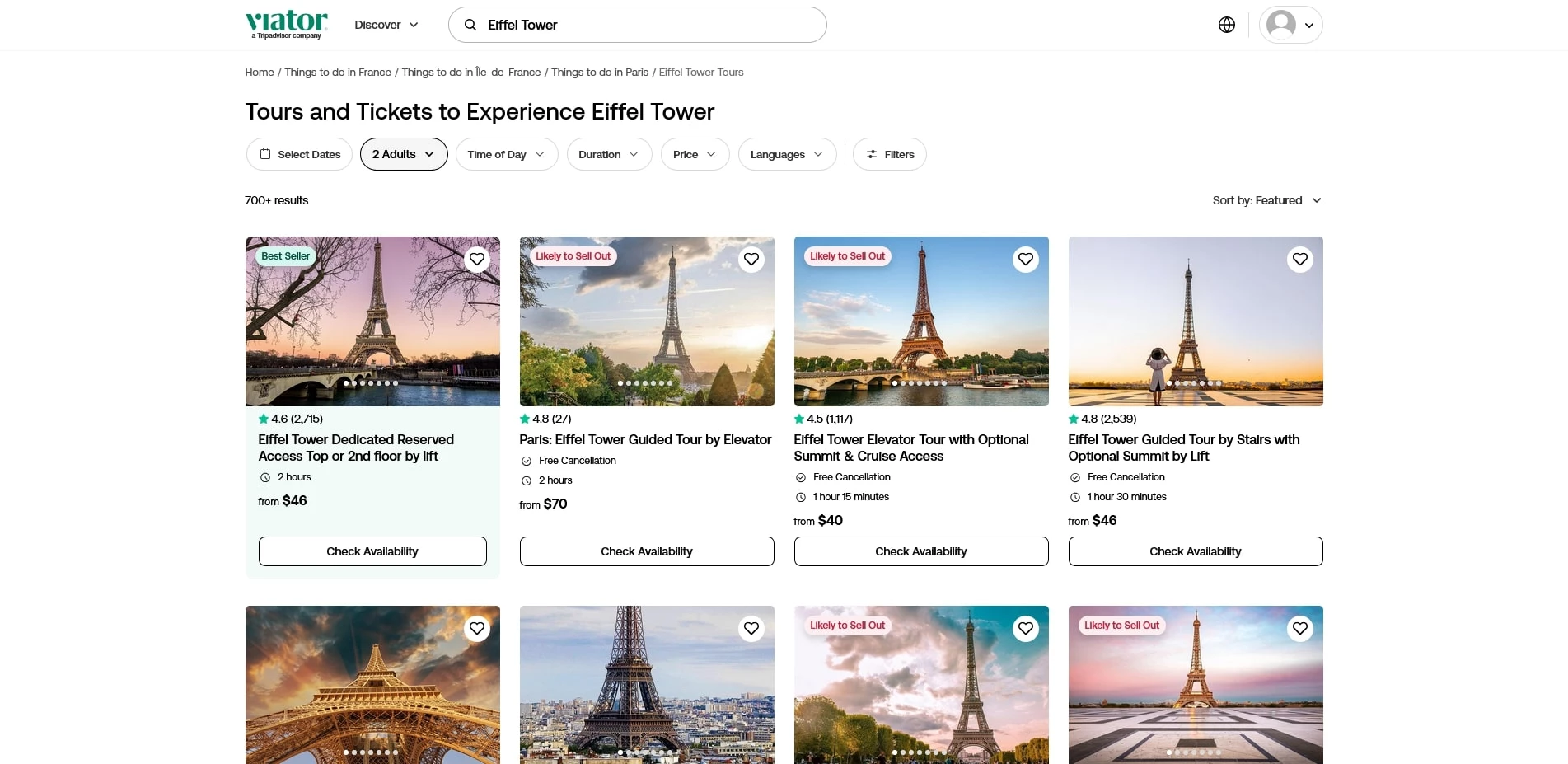Open the Filters options icon button
Screen dimensions: 1568x764
click(x=889, y=154)
